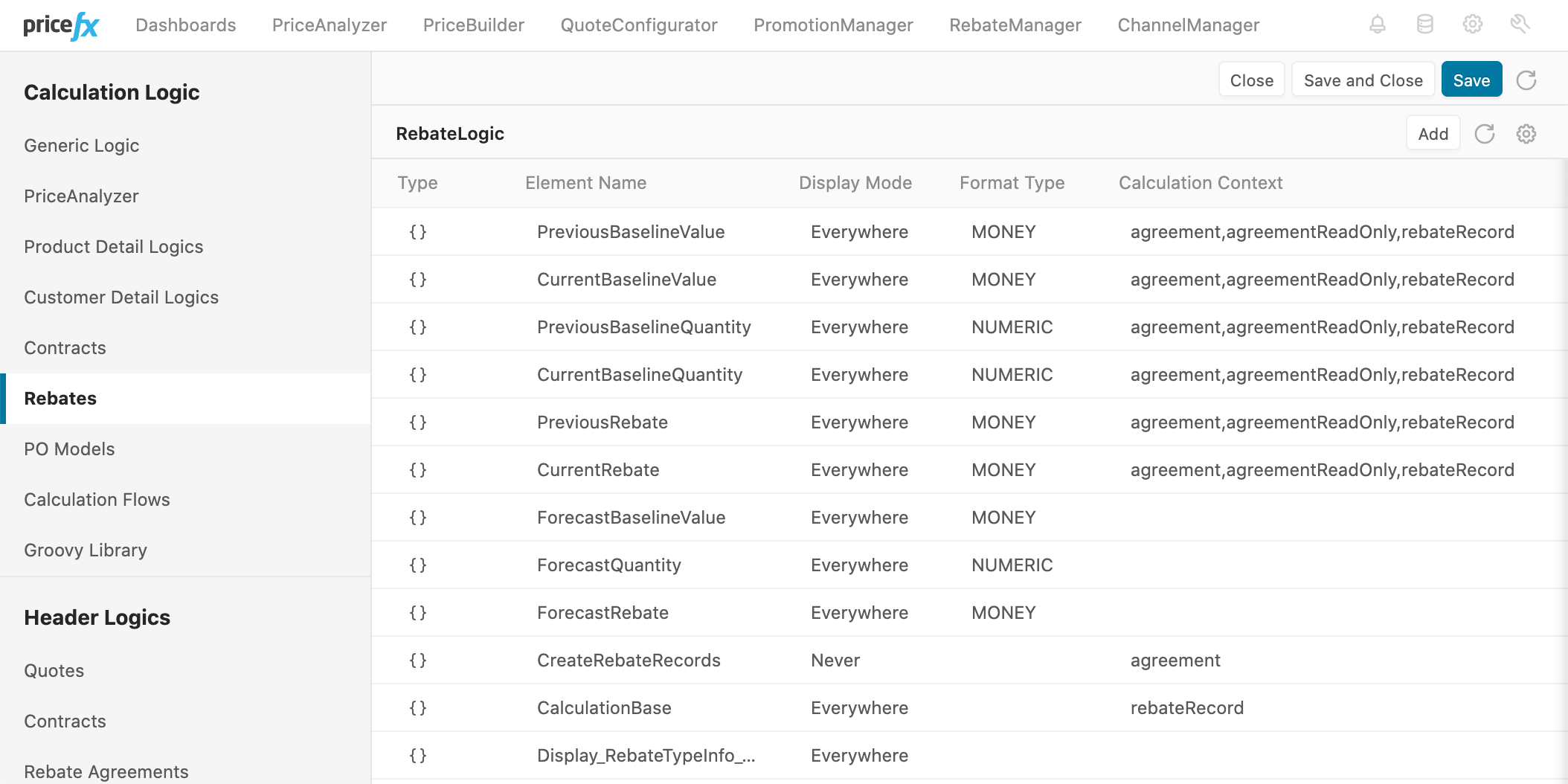
Task: Click the {} type icon beside CurrentRebate
Action: coord(417,469)
